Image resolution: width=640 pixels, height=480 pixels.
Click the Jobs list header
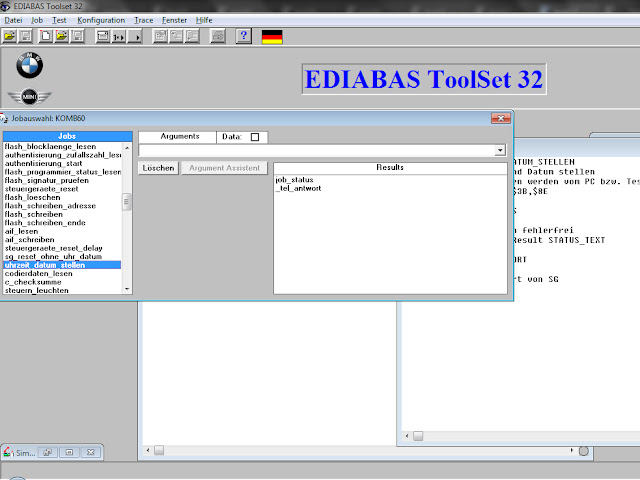coord(67,136)
